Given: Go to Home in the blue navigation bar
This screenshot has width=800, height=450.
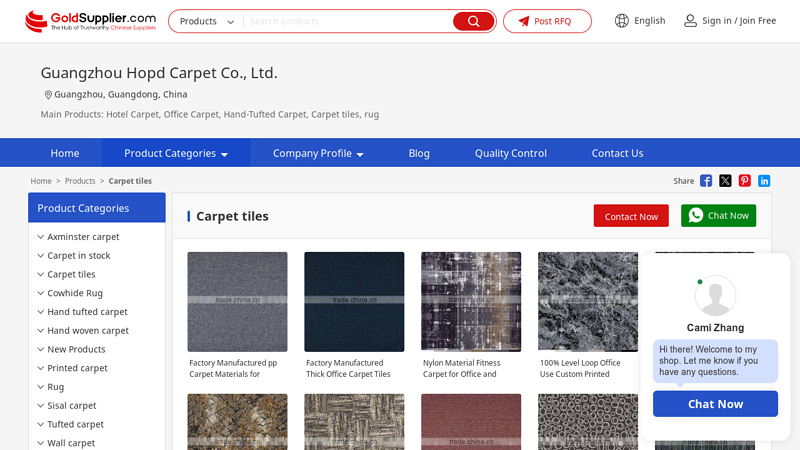Looking at the screenshot, I should click(65, 153).
